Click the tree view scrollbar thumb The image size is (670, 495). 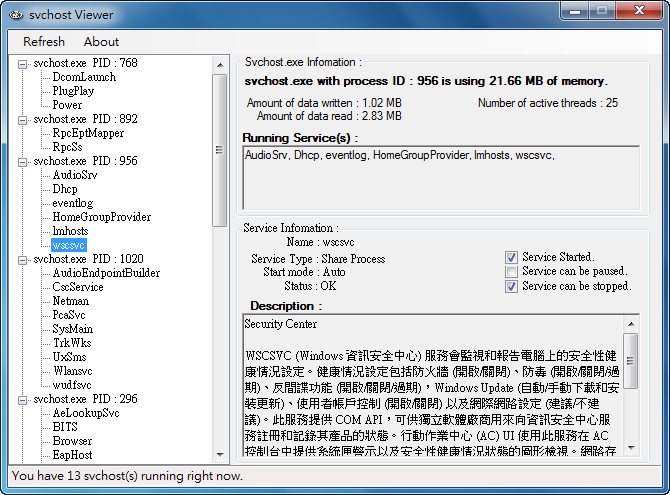220,150
